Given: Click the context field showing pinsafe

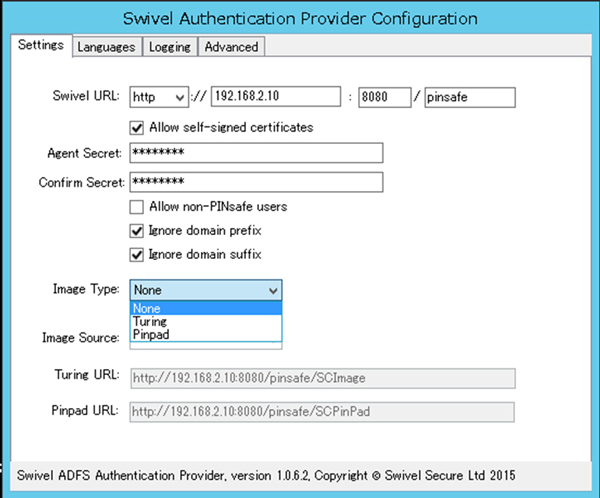Looking at the screenshot, I should (x=470, y=97).
